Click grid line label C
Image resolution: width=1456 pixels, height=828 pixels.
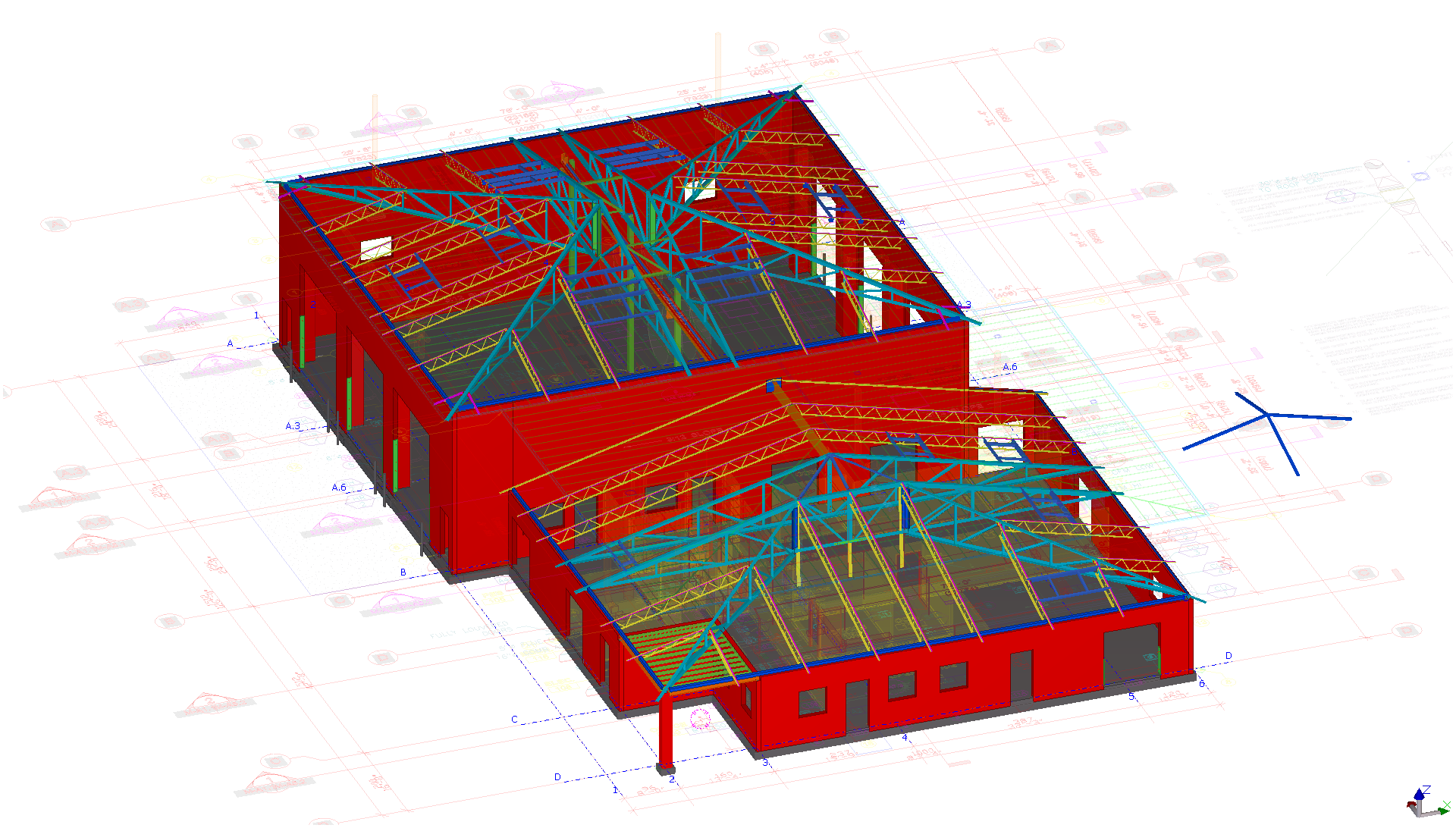tap(514, 720)
